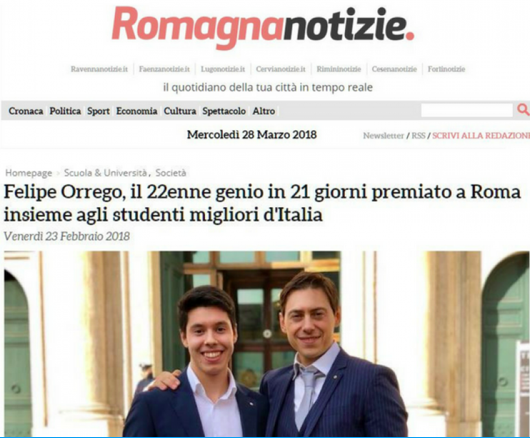
Task: Open the Politica menu section
Action: (x=65, y=111)
